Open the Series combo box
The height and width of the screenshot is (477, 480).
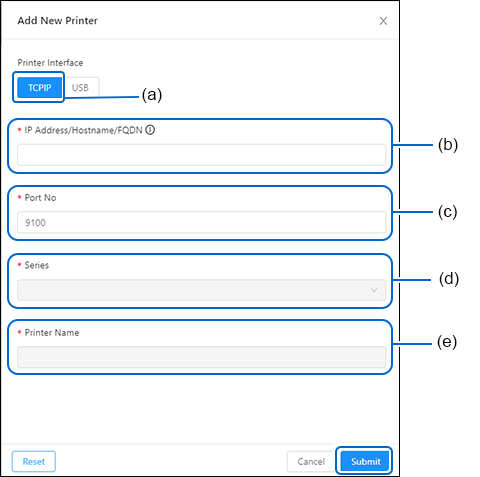tap(201, 290)
